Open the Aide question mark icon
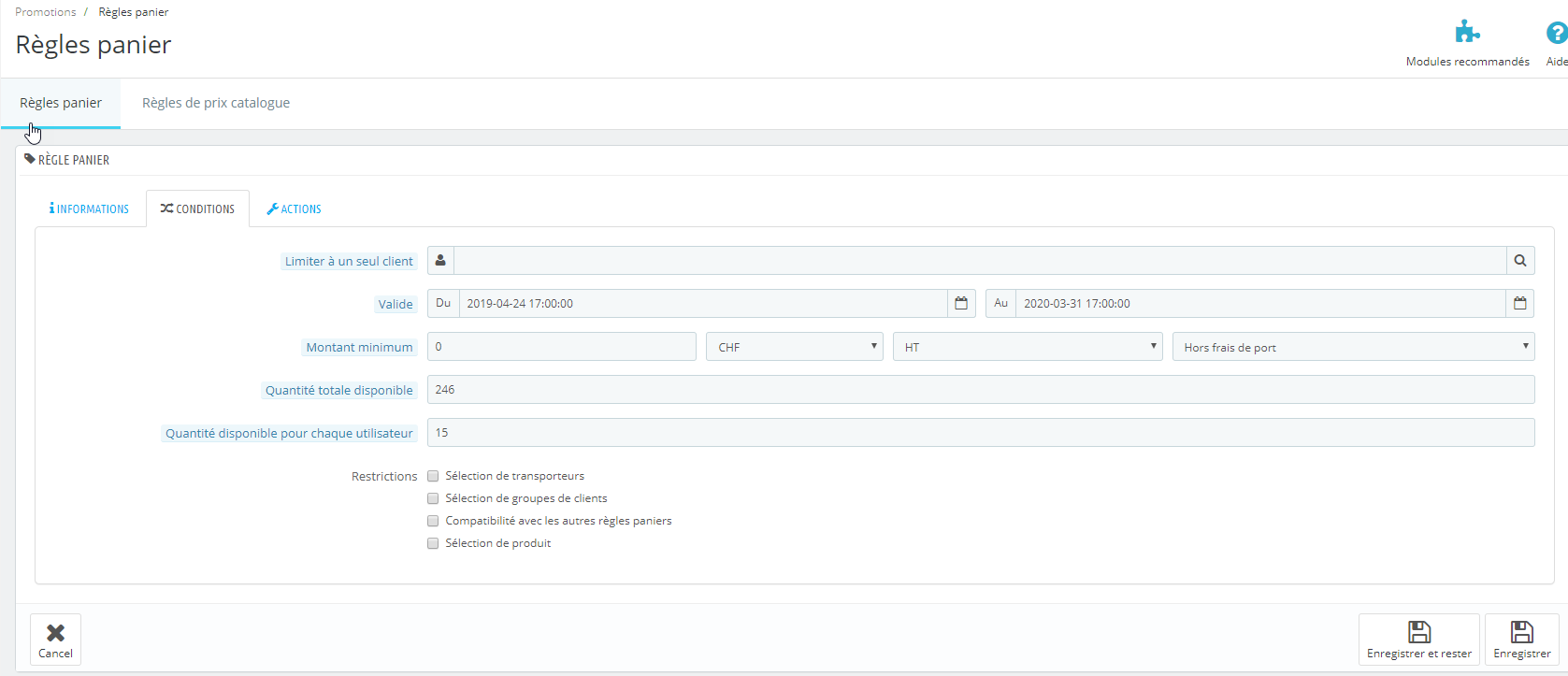Image resolution: width=1568 pixels, height=676 pixels. pos(1557,33)
